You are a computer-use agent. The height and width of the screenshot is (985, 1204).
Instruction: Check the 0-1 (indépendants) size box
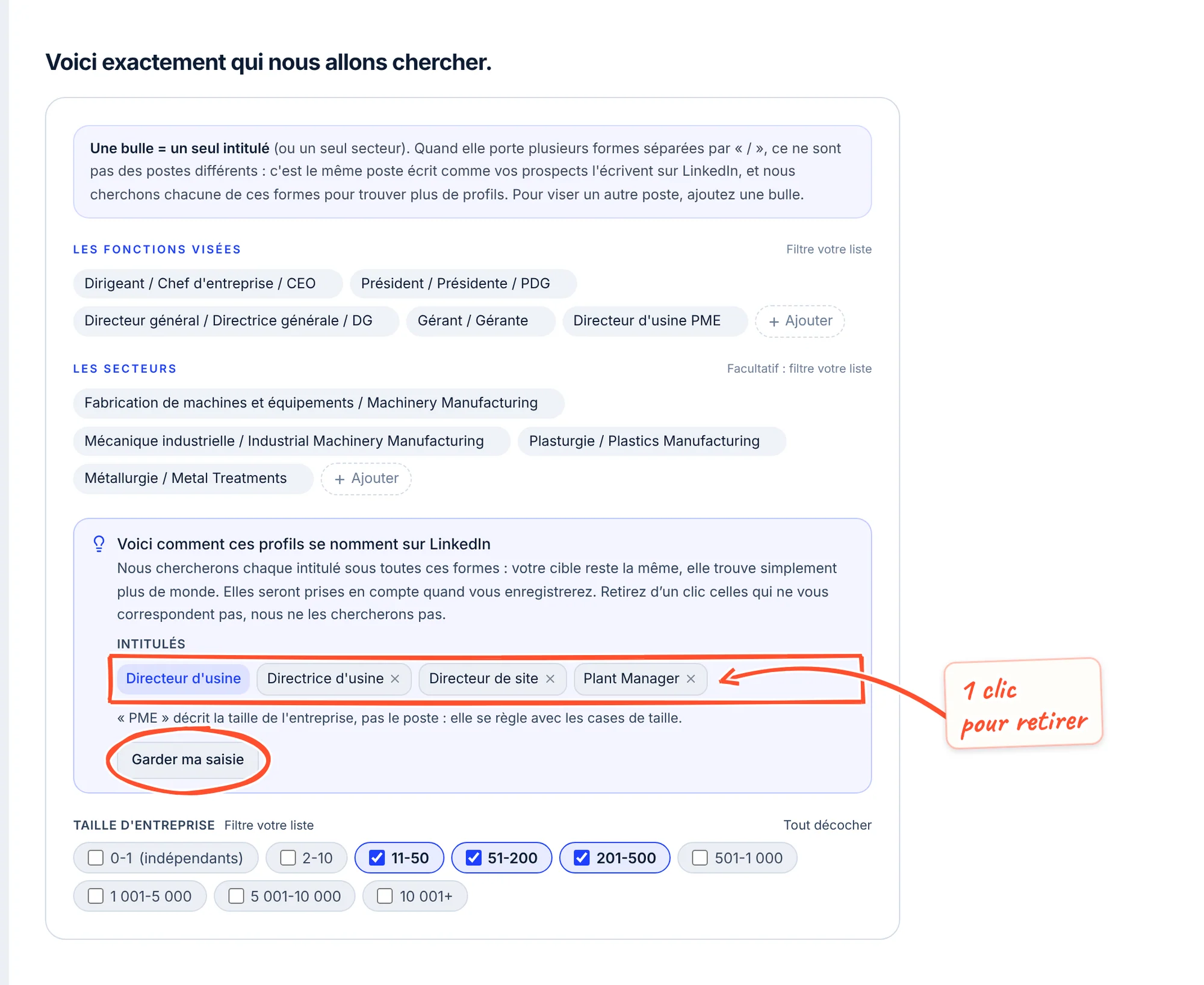[96, 858]
